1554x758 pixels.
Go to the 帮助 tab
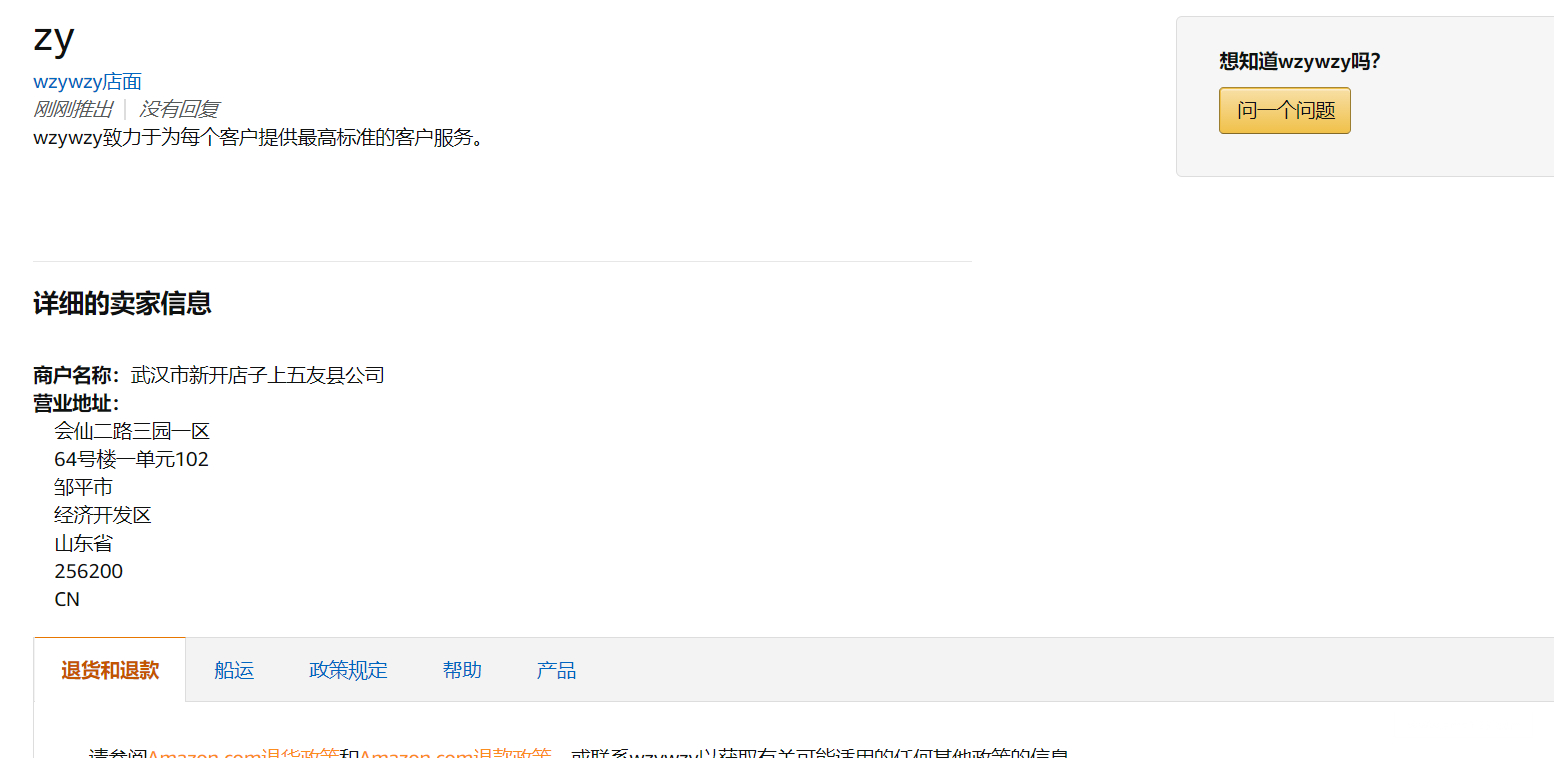pos(462,670)
